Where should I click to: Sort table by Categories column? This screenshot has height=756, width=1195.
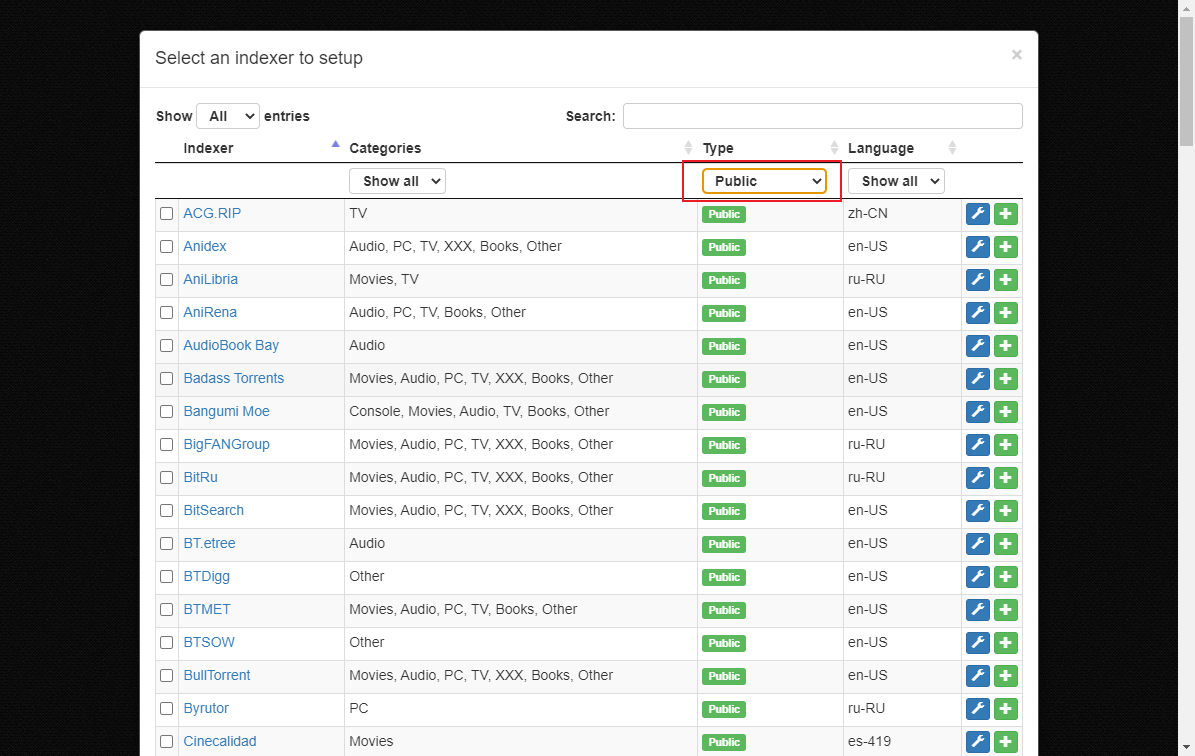coord(385,148)
